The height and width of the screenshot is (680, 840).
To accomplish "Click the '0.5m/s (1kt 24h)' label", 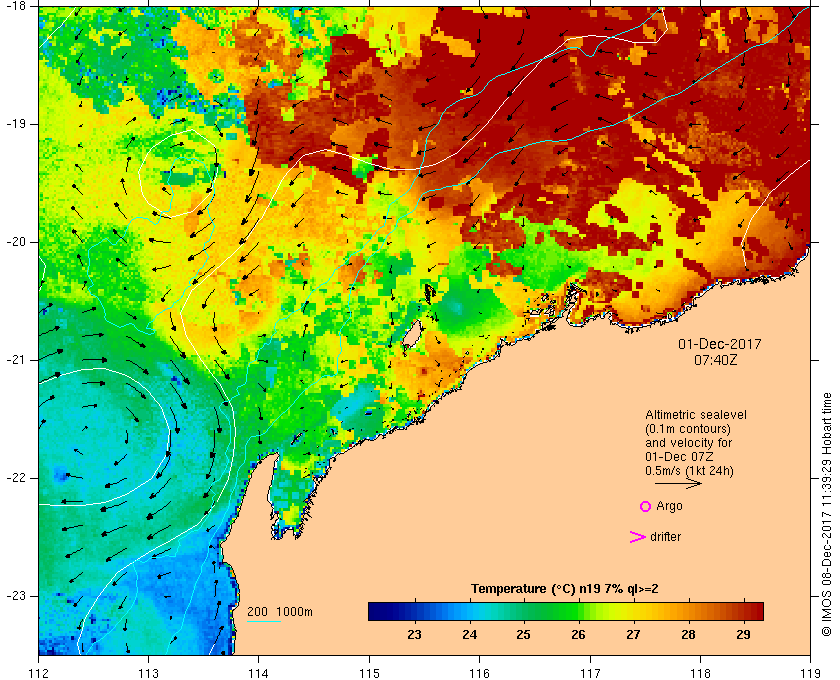I will click(689, 471).
